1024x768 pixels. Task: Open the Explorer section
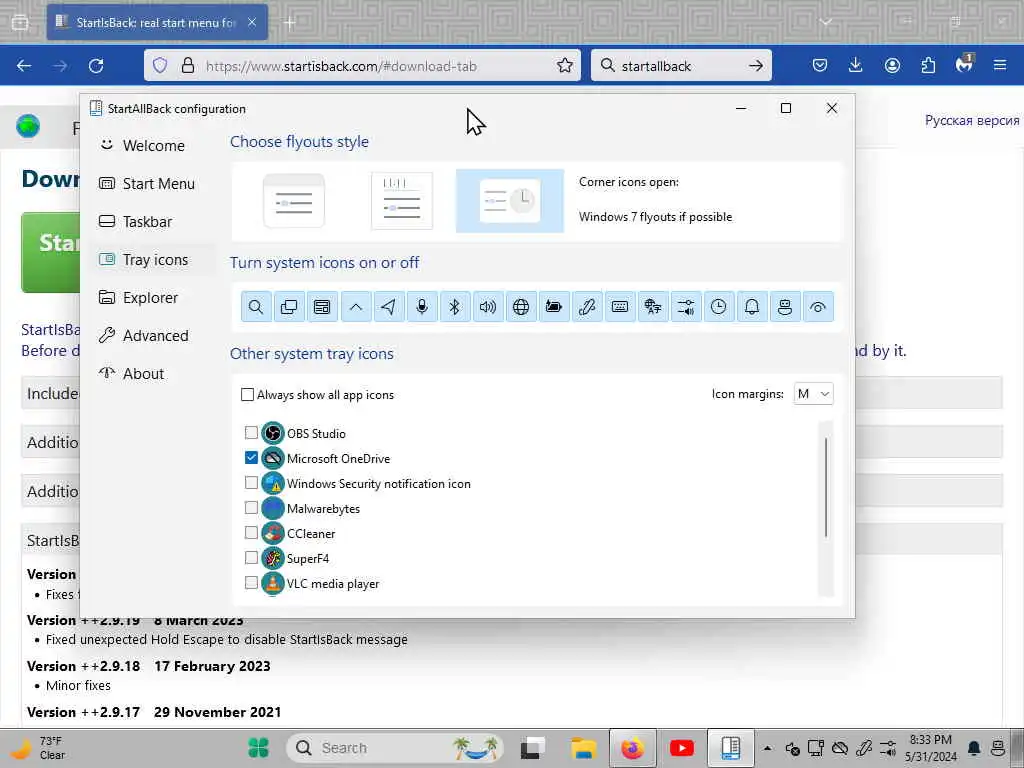pos(151,297)
